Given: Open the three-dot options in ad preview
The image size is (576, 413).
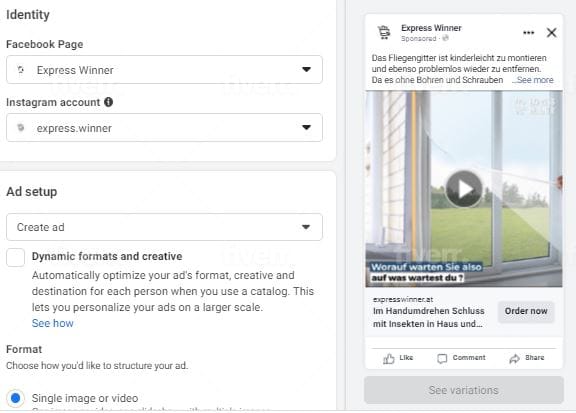Looking at the screenshot, I should pos(528,33).
